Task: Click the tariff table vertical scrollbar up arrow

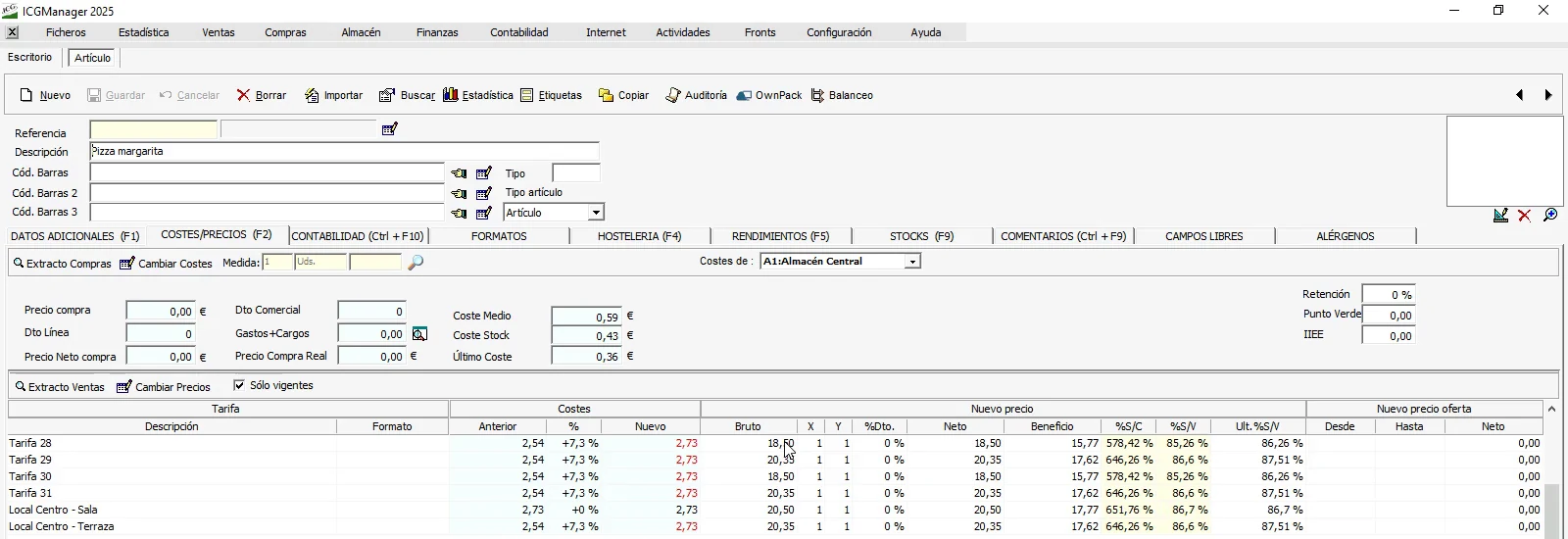Action: [x=1551, y=409]
